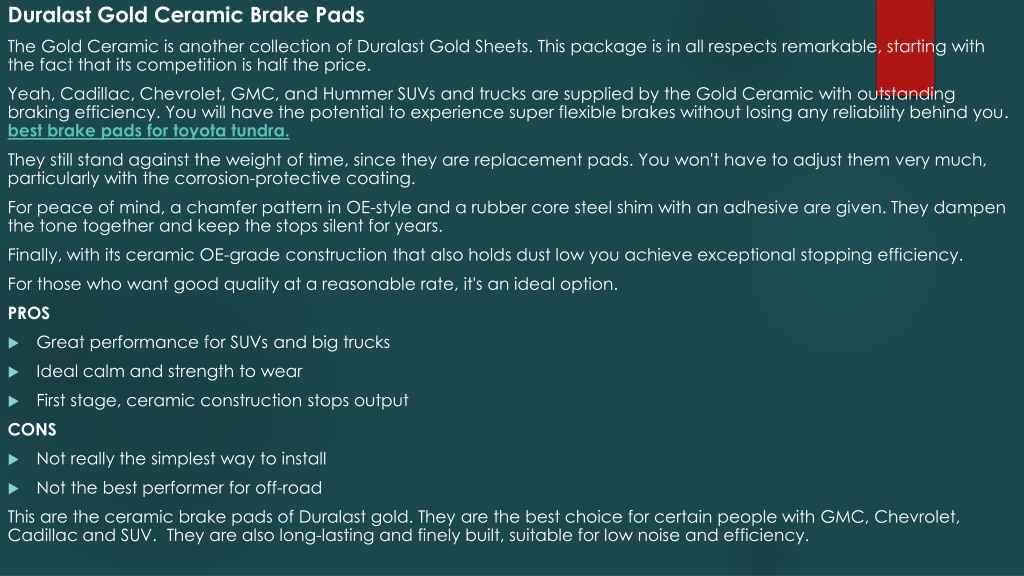Click the Not the best performer for off-road item
Image resolution: width=1024 pixels, height=576 pixels.
coord(179,488)
